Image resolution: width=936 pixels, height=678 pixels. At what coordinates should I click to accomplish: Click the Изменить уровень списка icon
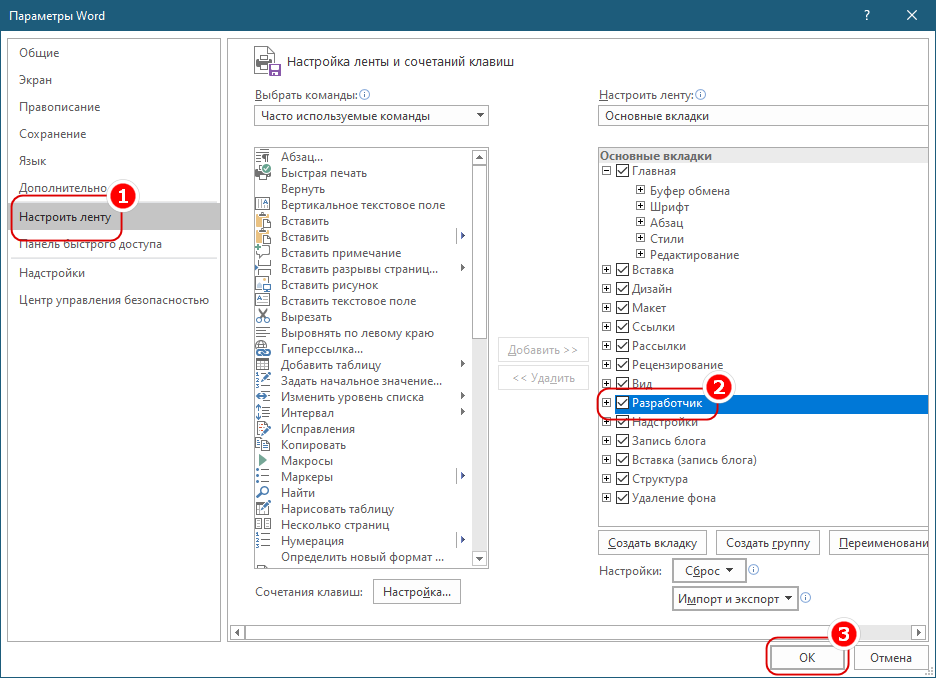263,397
